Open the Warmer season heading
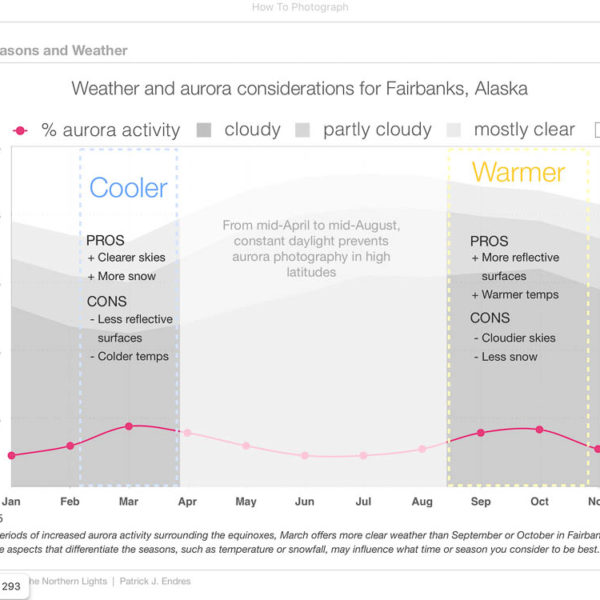The height and width of the screenshot is (600, 600). 518,171
